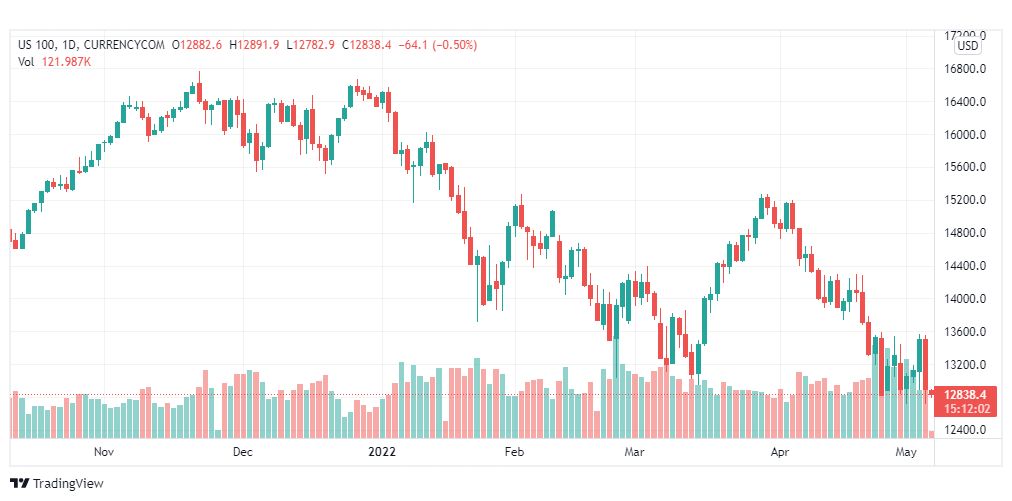Click the 15200.0 price axis label
This screenshot has height=501, width=1012.
(x=966, y=200)
